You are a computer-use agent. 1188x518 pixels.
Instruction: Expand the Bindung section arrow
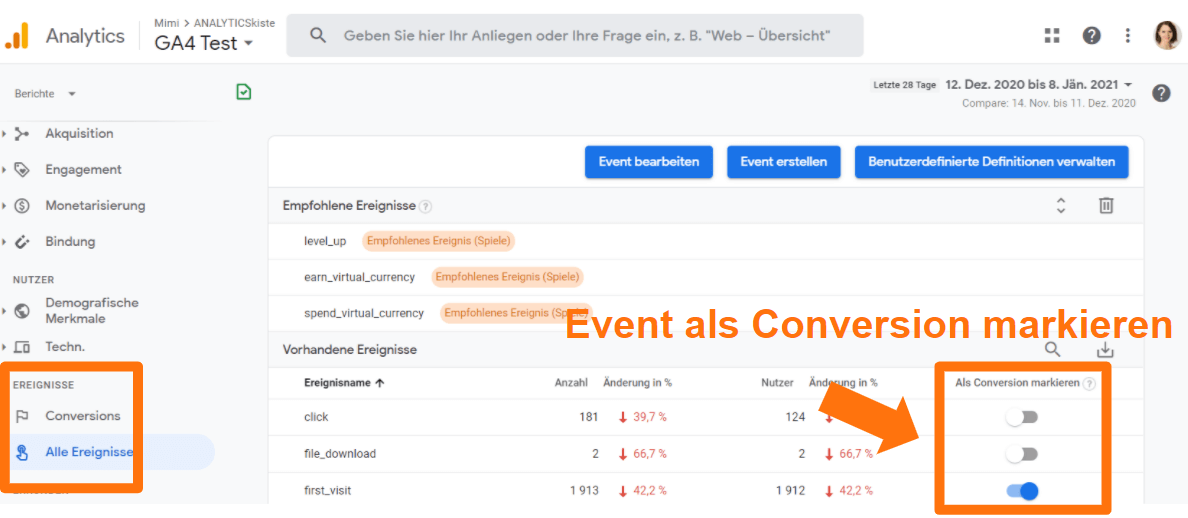[5, 242]
